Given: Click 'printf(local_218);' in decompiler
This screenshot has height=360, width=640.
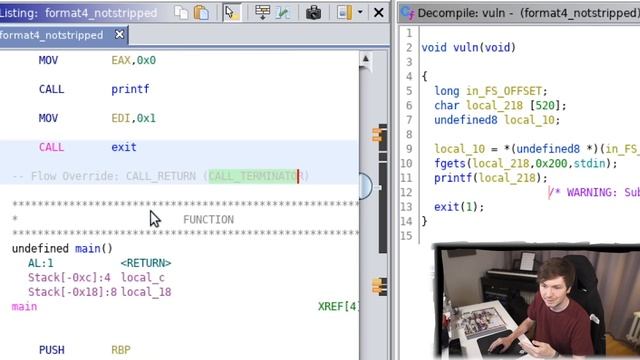Looking at the screenshot, I should (491, 178).
